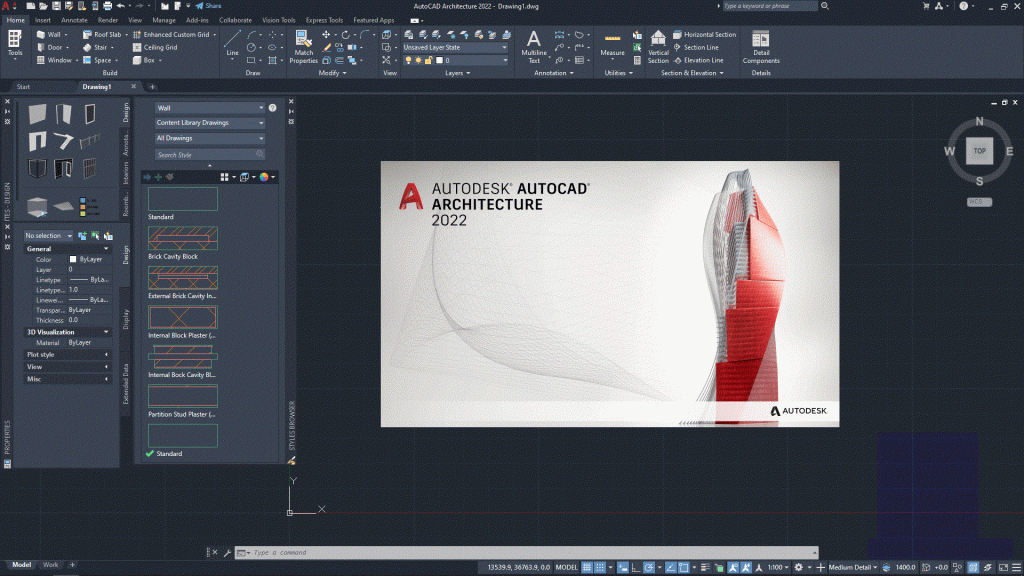Click the layer color swatch in Layers panel
This screenshot has height=576, width=1024.
440,60
